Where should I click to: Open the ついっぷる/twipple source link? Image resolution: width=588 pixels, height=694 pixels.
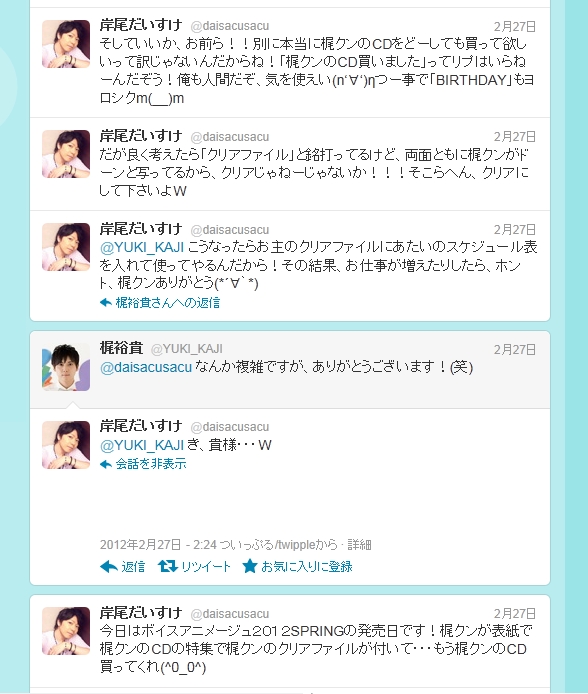(x=278, y=544)
